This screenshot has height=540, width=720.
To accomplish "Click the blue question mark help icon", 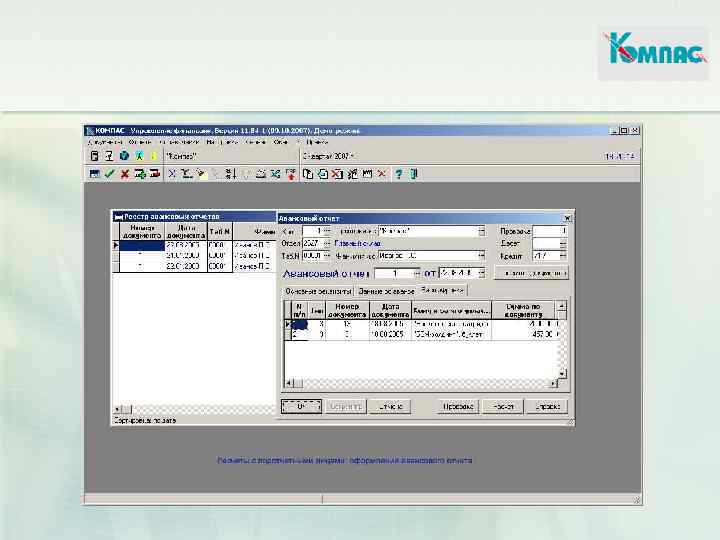I will 399,174.
